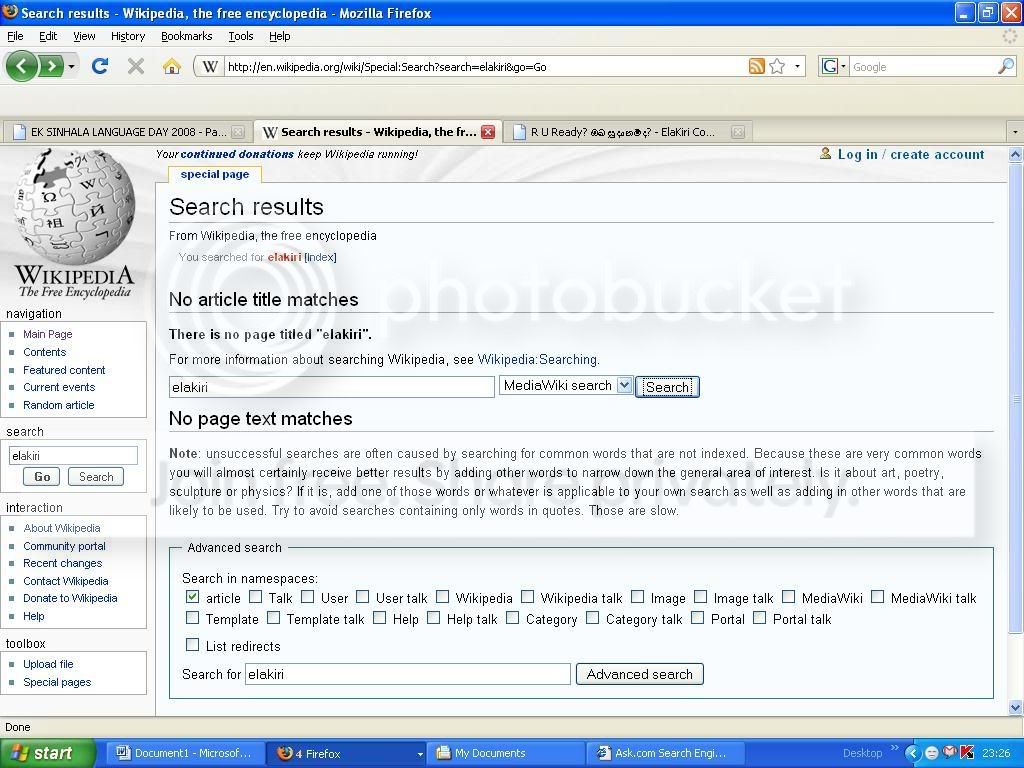Click the main elakiri search text field
Image resolution: width=1024 pixels, height=768 pixels.
click(332, 387)
